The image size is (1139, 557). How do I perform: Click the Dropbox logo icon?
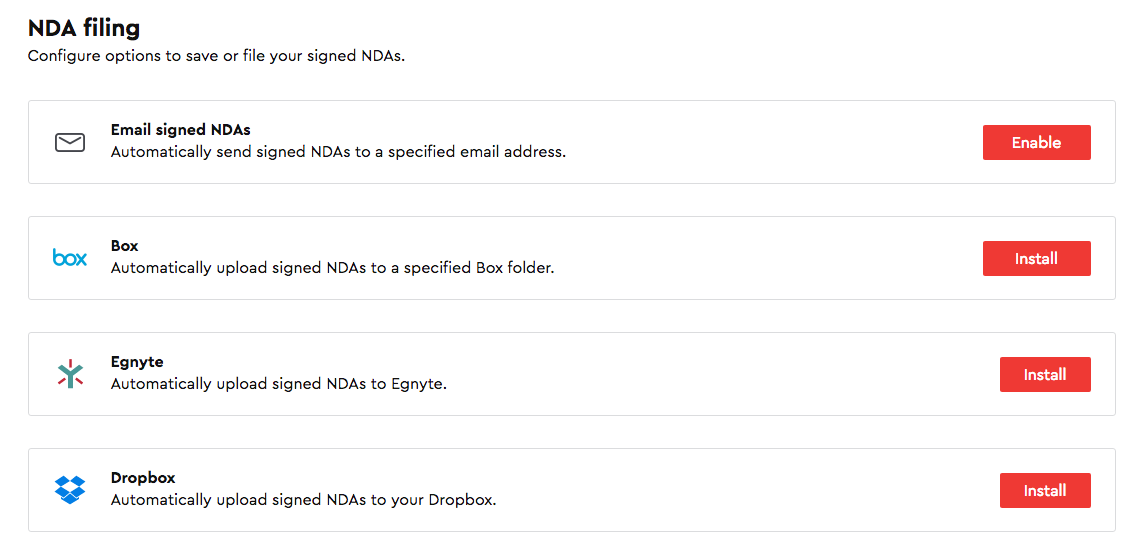coord(70,490)
